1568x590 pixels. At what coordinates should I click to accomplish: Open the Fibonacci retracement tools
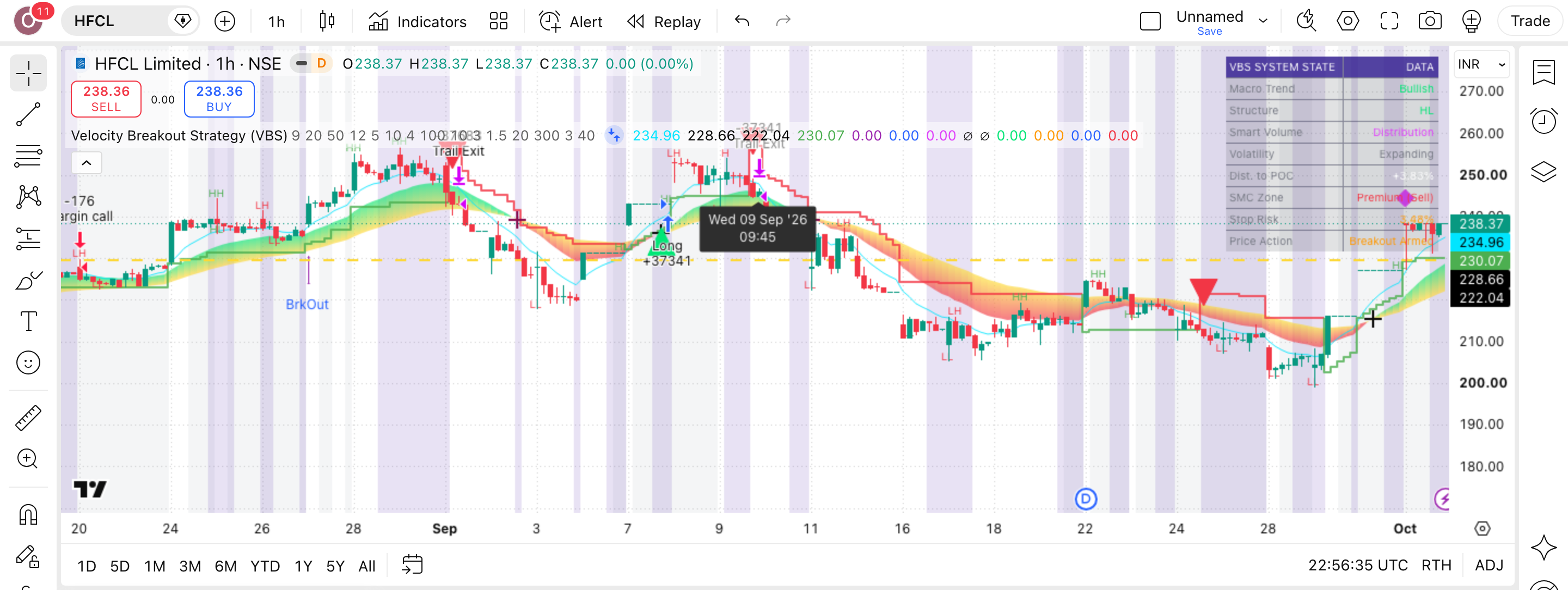point(28,156)
